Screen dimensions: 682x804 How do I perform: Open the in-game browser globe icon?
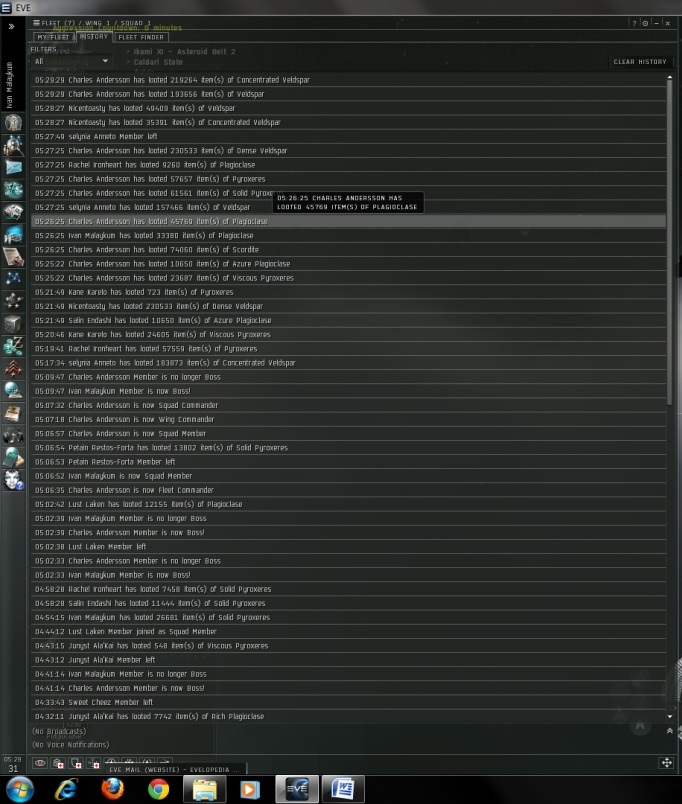pos(13,391)
